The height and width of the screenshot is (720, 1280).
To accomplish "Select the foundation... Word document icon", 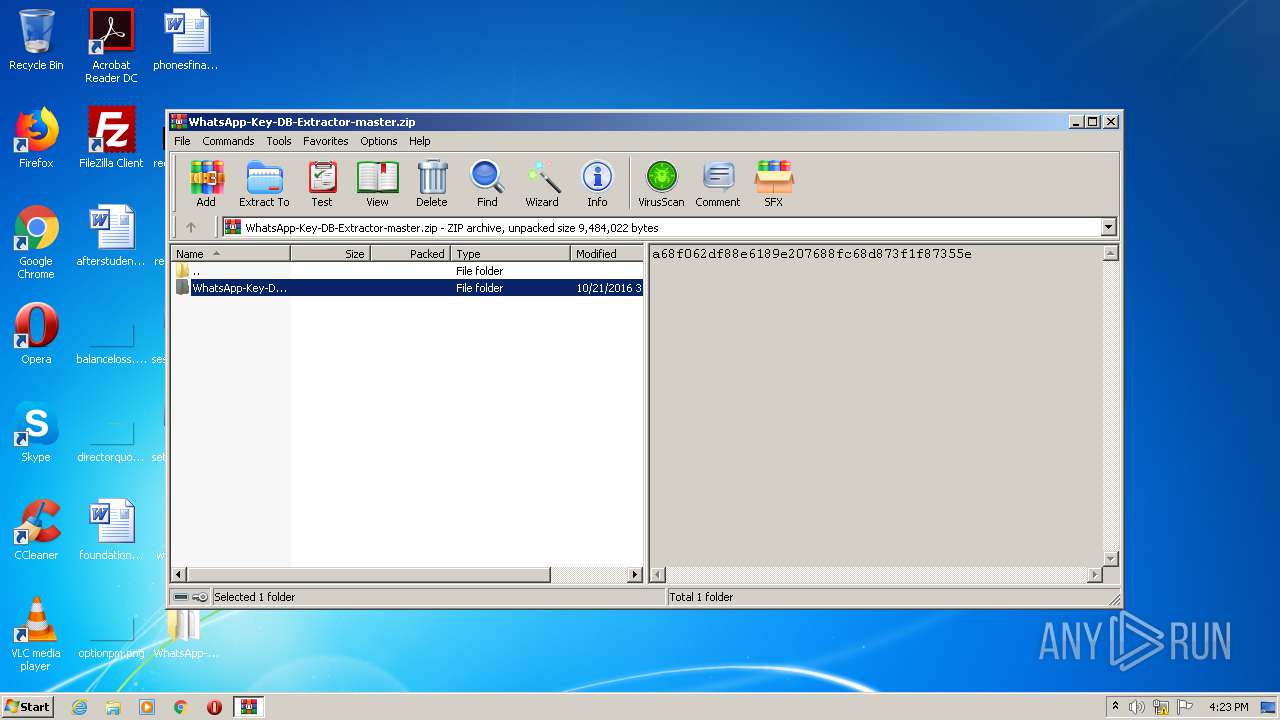I will click(111, 530).
